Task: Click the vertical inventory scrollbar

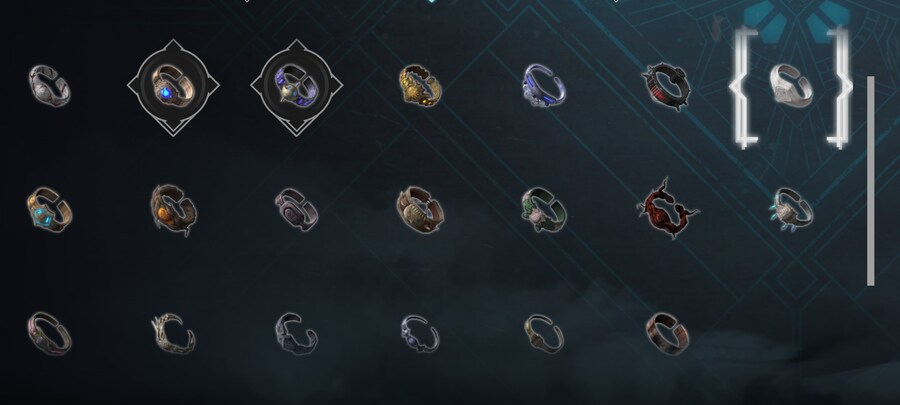Action: pos(871,181)
